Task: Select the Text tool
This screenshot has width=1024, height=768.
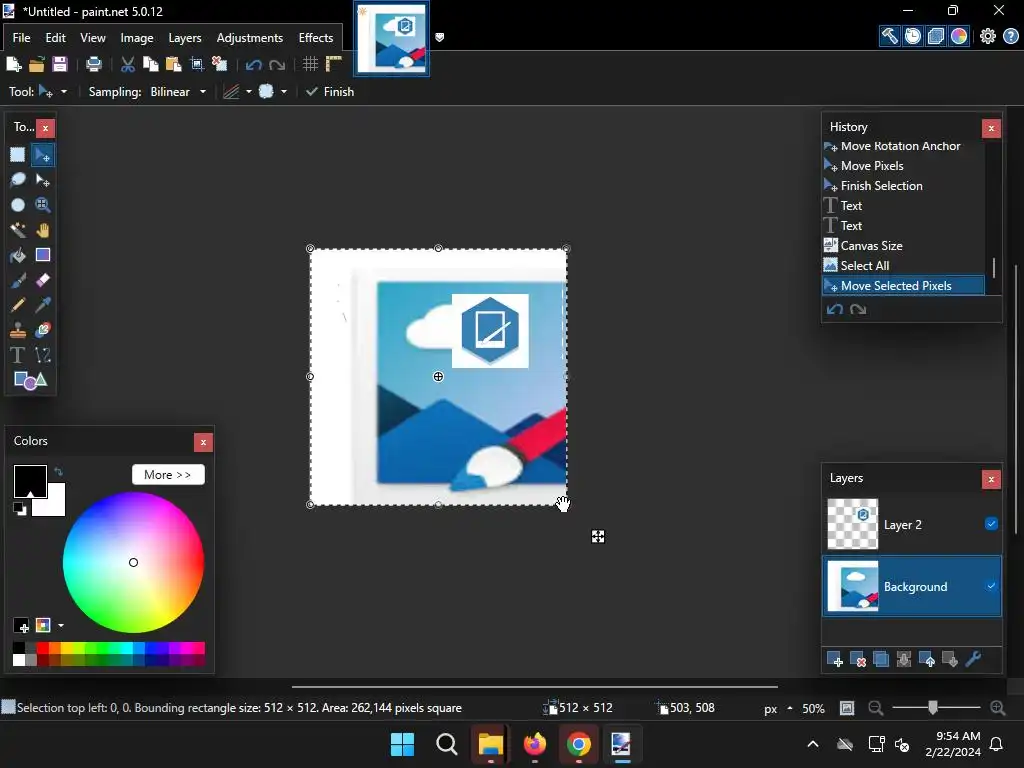Action: pos(18,355)
